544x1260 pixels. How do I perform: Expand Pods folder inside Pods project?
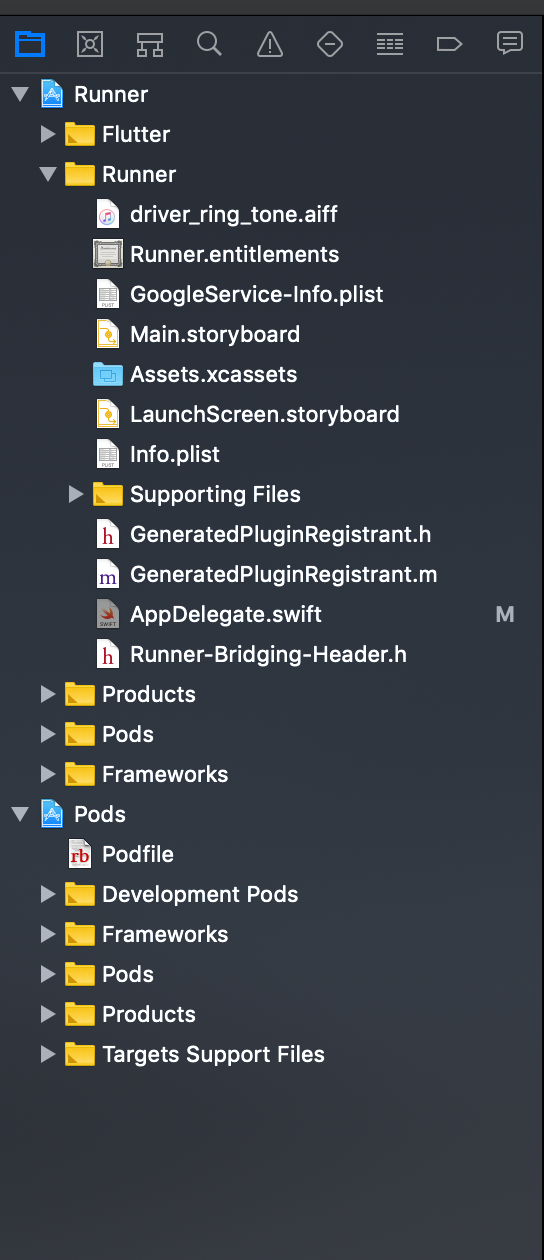(x=48, y=974)
